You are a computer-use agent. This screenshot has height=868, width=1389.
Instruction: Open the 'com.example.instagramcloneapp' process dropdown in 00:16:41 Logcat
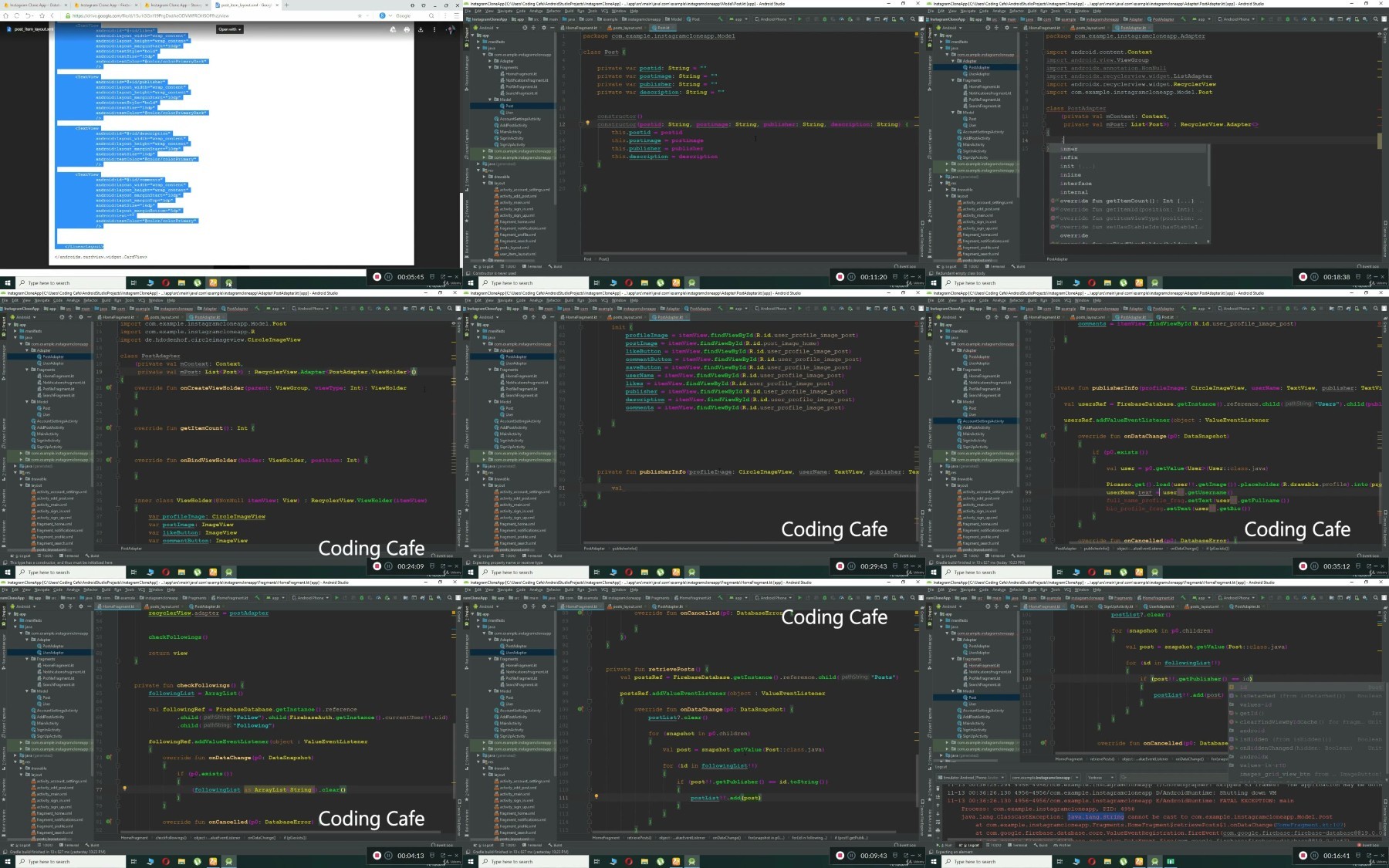click(x=1045, y=778)
